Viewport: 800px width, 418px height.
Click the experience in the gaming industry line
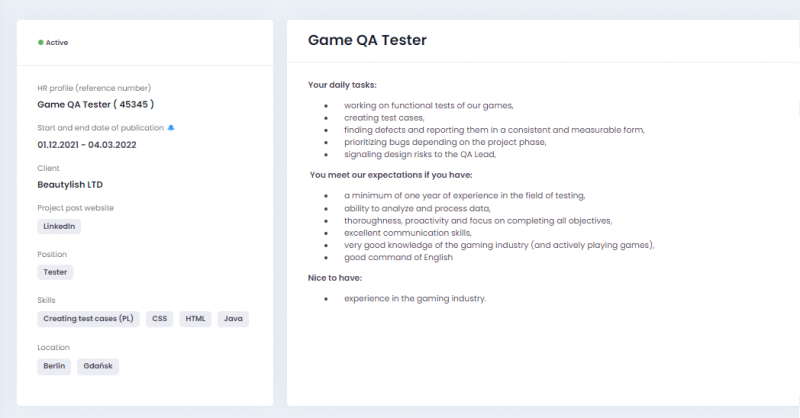pos(415,299)
